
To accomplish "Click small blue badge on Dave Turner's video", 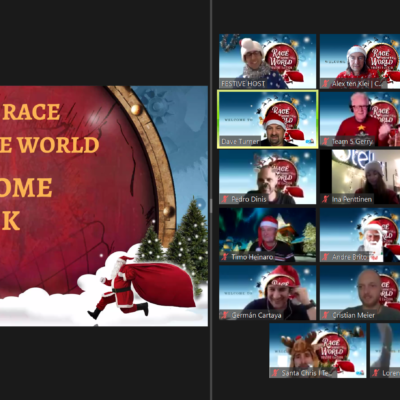I will point(310,141).
